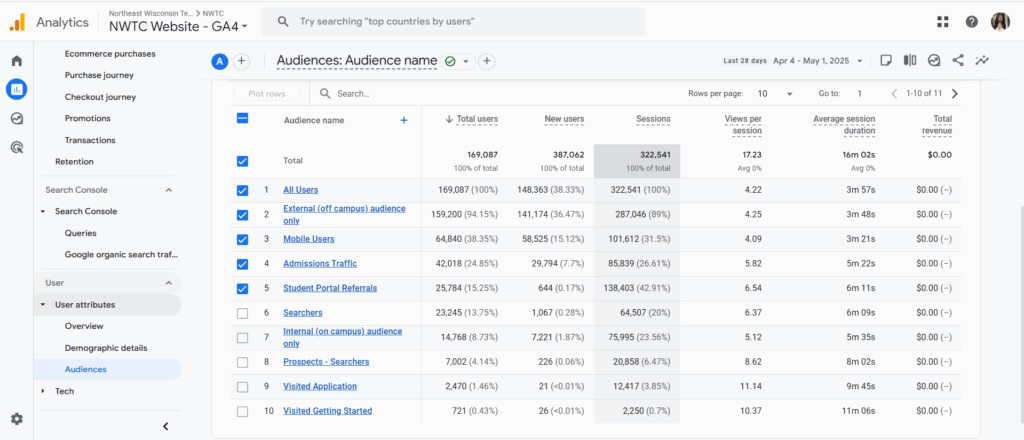1024x440 pixels.
Task: Open the Student Portal Referrals link
Action: pos(330,288)
